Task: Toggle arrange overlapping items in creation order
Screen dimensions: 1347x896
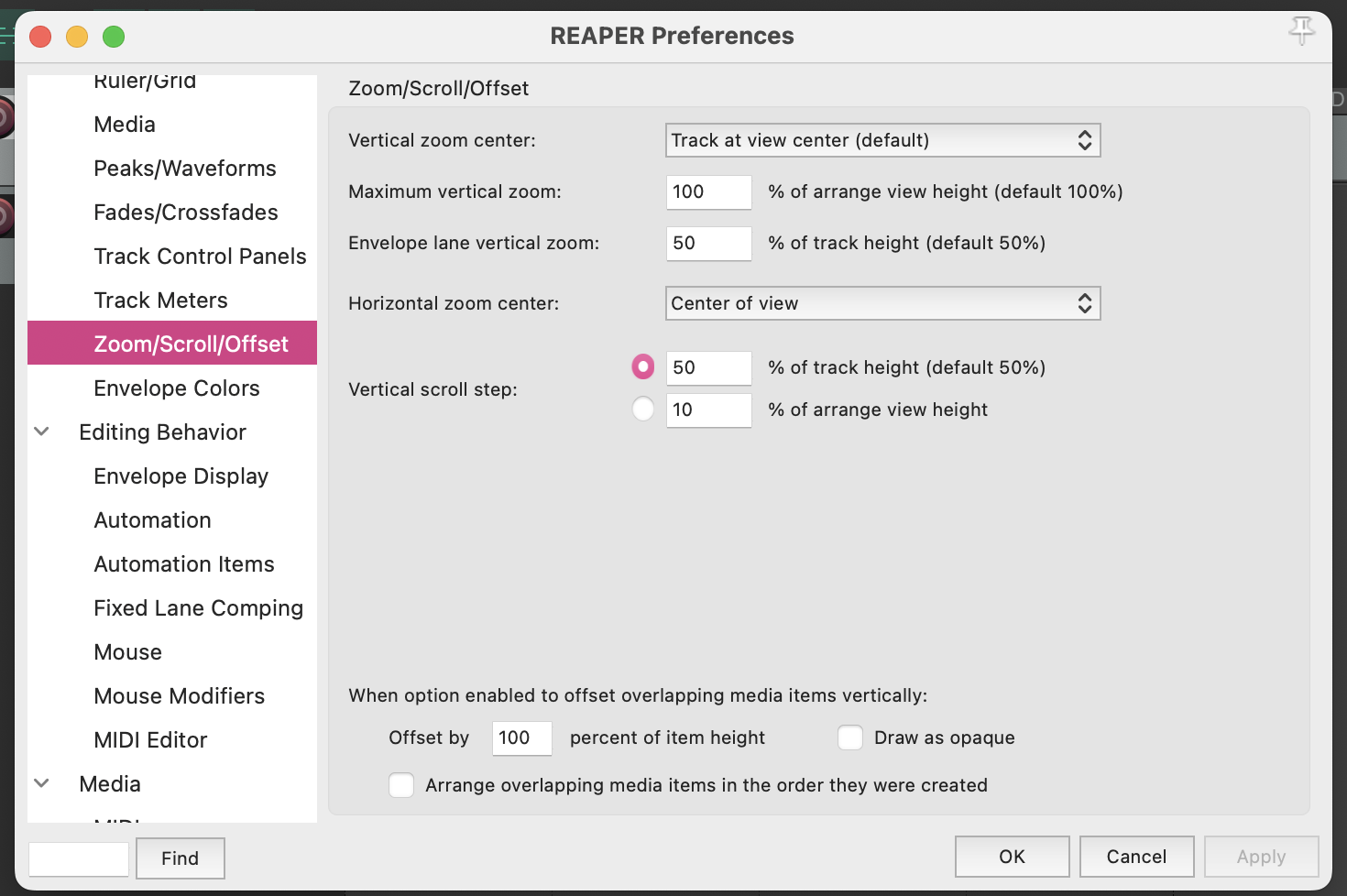Action: coord(401,785)
